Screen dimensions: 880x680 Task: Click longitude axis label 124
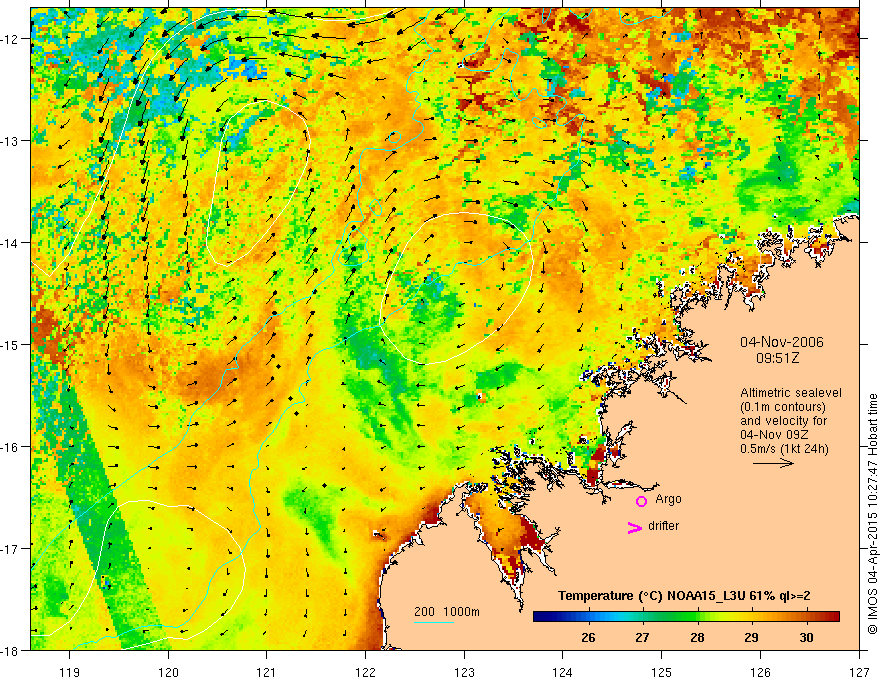point(563,672)
